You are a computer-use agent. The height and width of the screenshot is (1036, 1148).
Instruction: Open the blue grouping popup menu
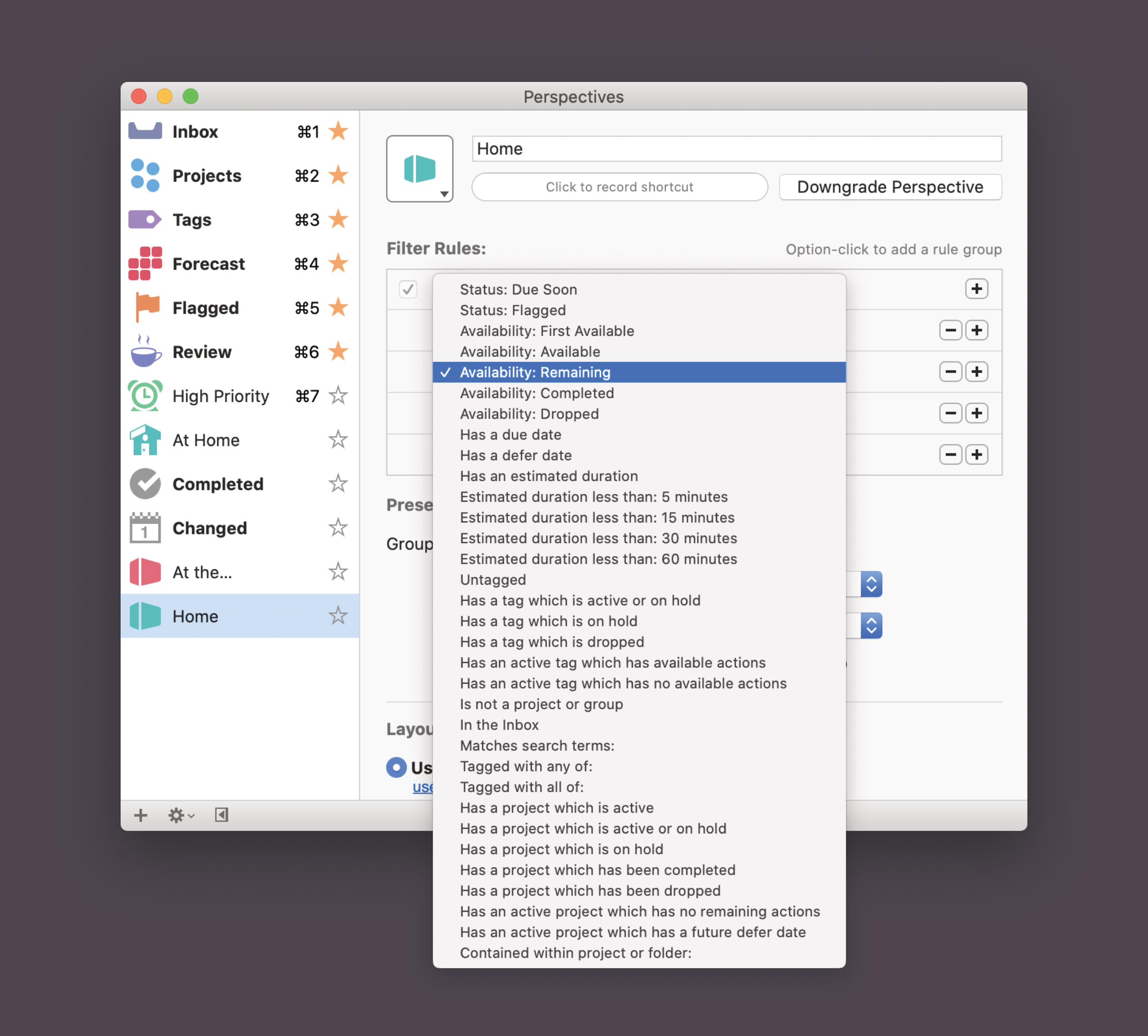click(x=872, y=584)
